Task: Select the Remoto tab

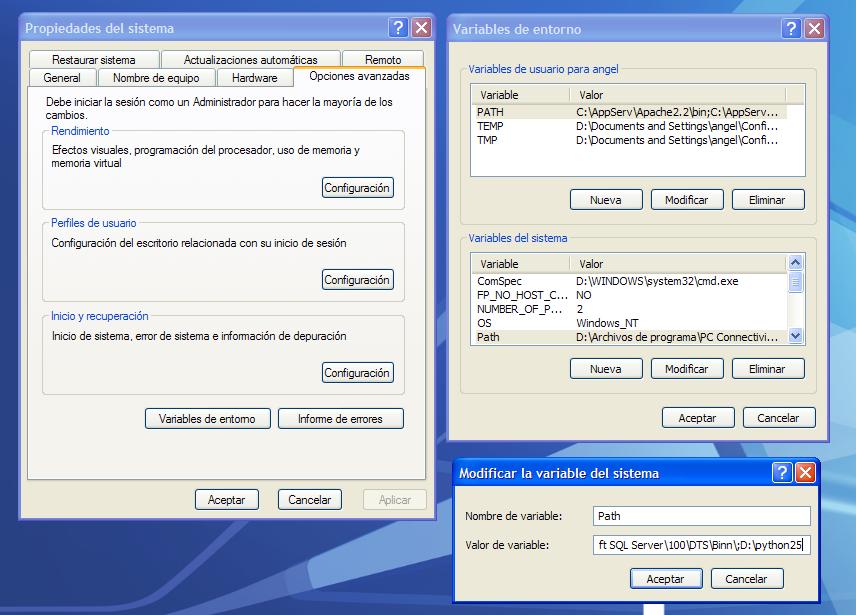Action: pyautogui.click(x=383, y=59)
